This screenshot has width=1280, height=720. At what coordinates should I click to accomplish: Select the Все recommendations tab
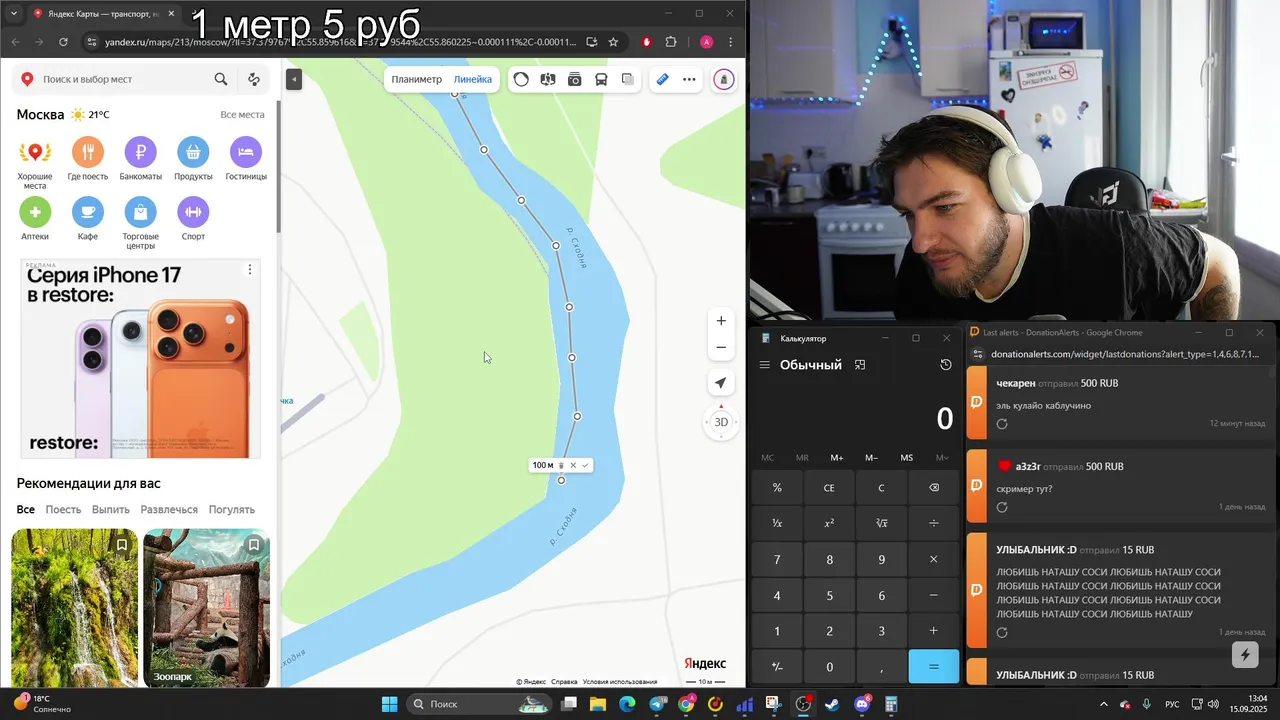point(25,509)
